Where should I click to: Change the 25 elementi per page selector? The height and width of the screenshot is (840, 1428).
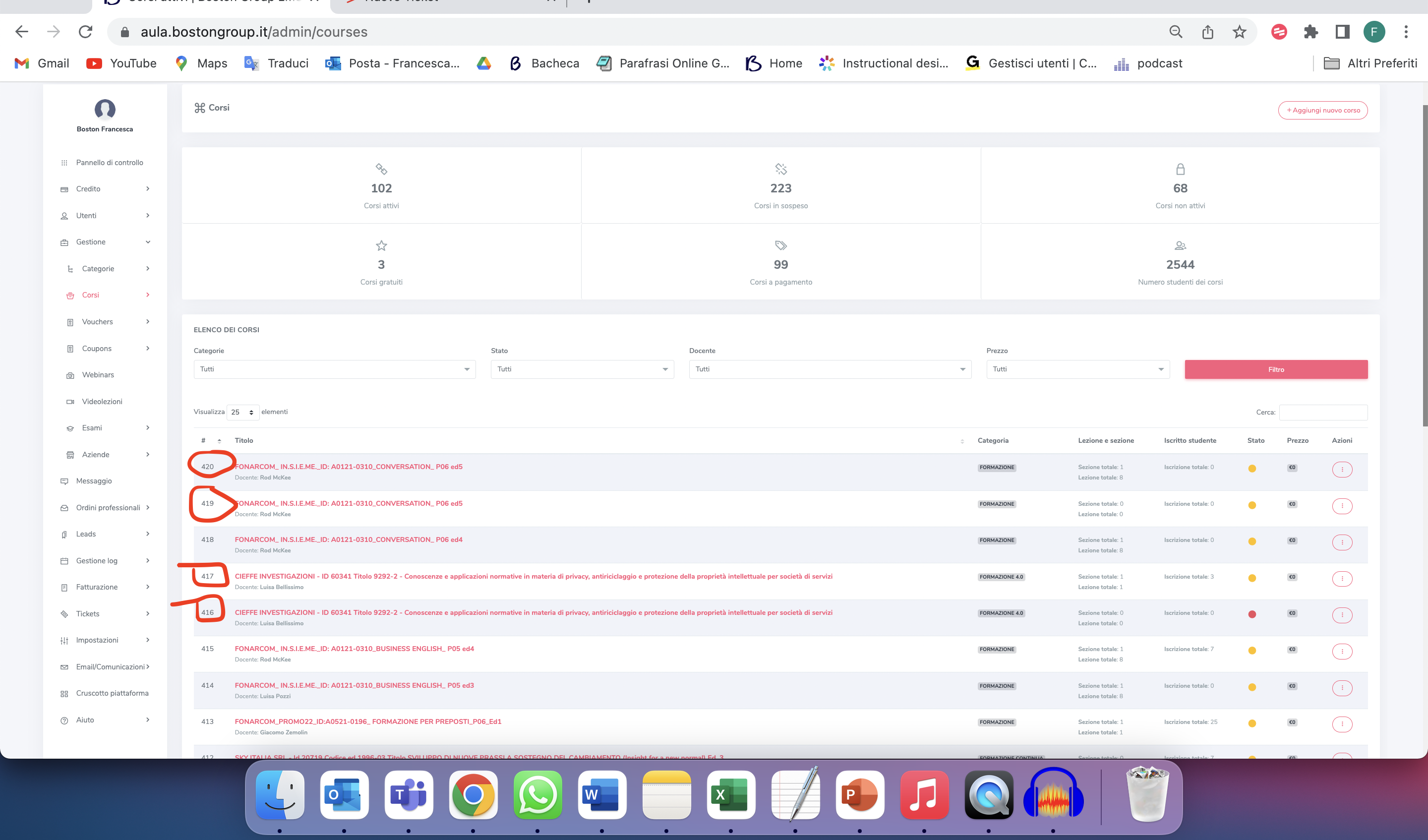[x=242, y=412]
